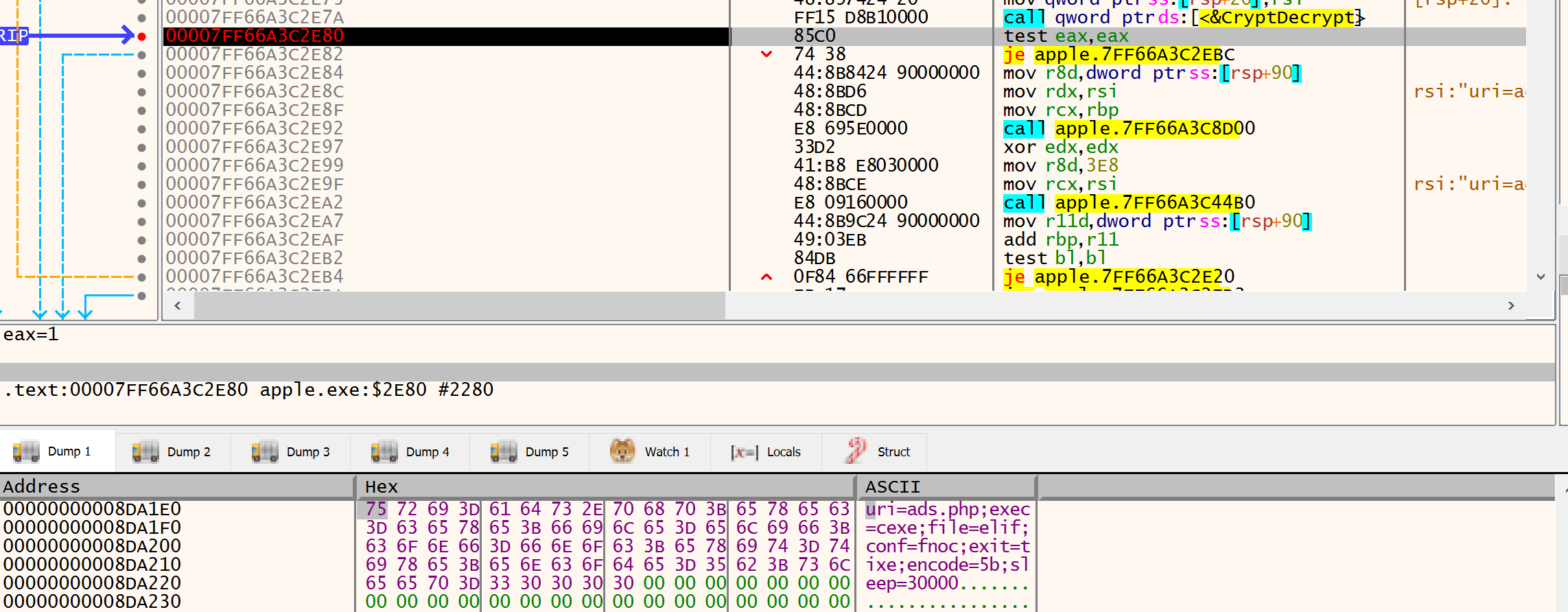
Task: Open the Struct tab
Action: point(875,451)
